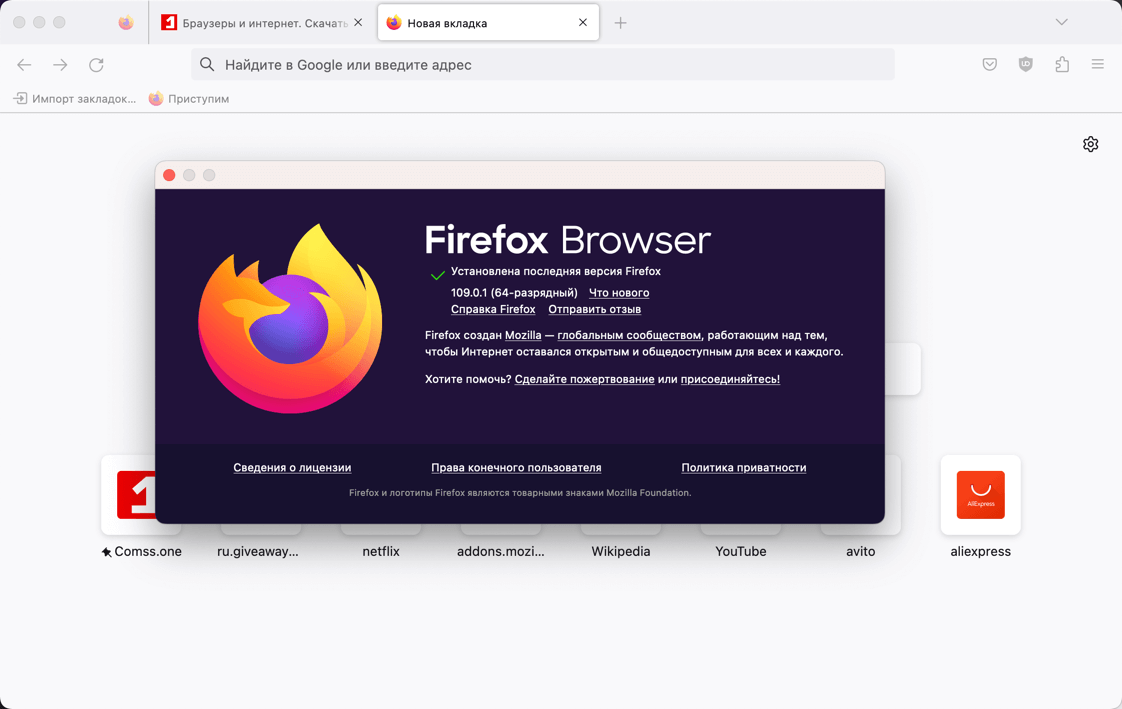This screenshot has width=1122, height=709.
Task: Open 'Права конечного пользователя' link
Action: pyautogui.click(x=516, y=467)
